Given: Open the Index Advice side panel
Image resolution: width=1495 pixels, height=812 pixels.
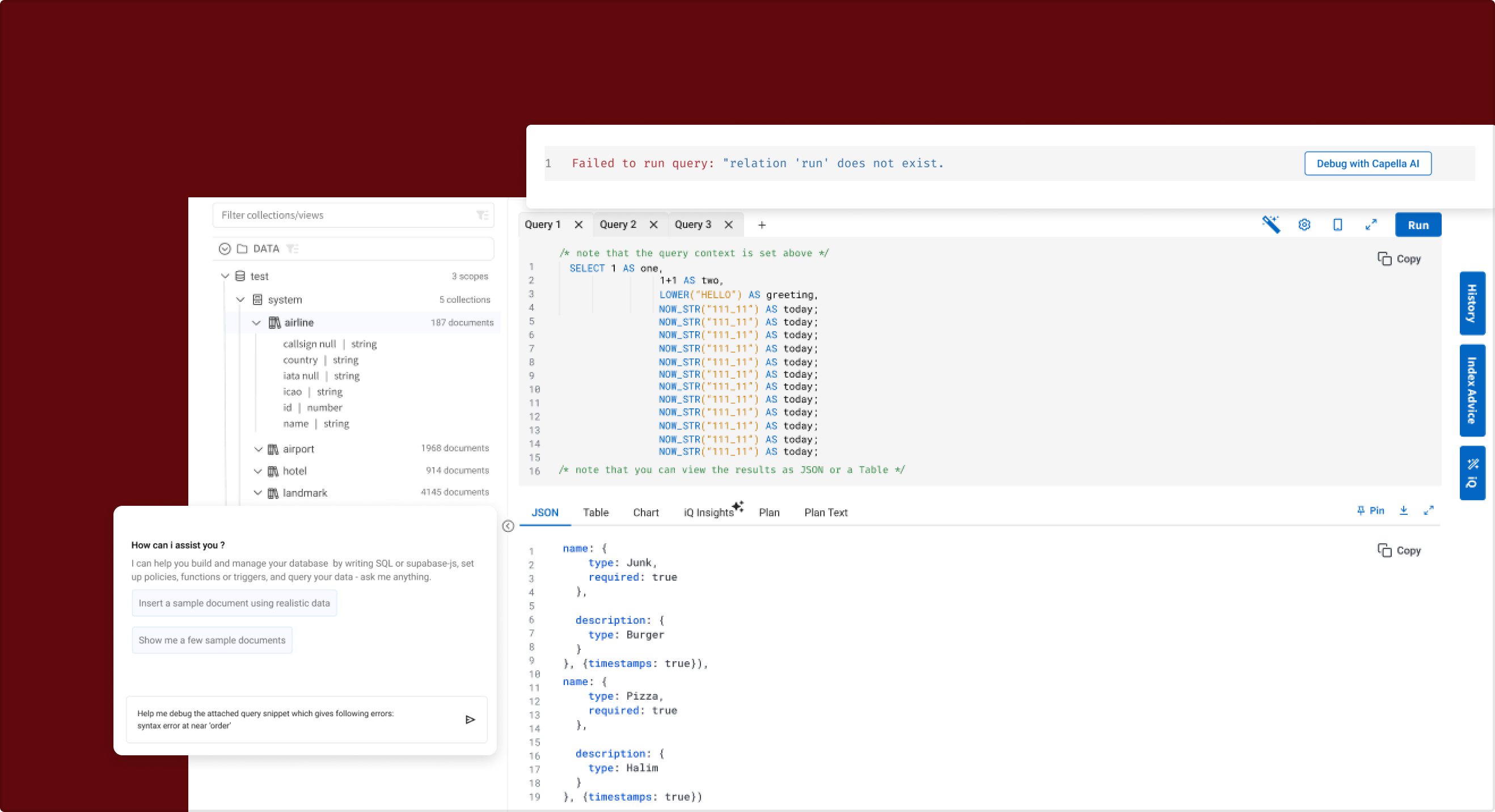Looking at the screenshot, I should (1472, 391).
